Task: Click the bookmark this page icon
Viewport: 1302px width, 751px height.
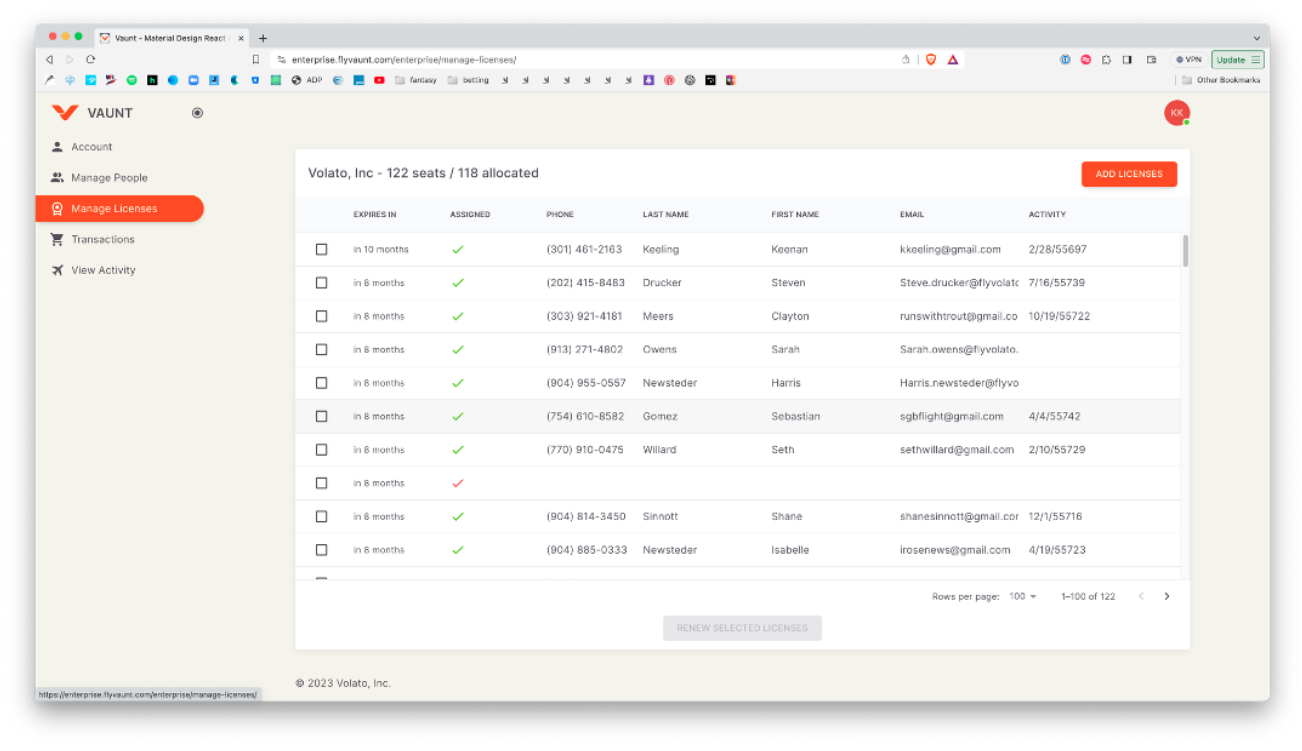Action: pos(256,60)
